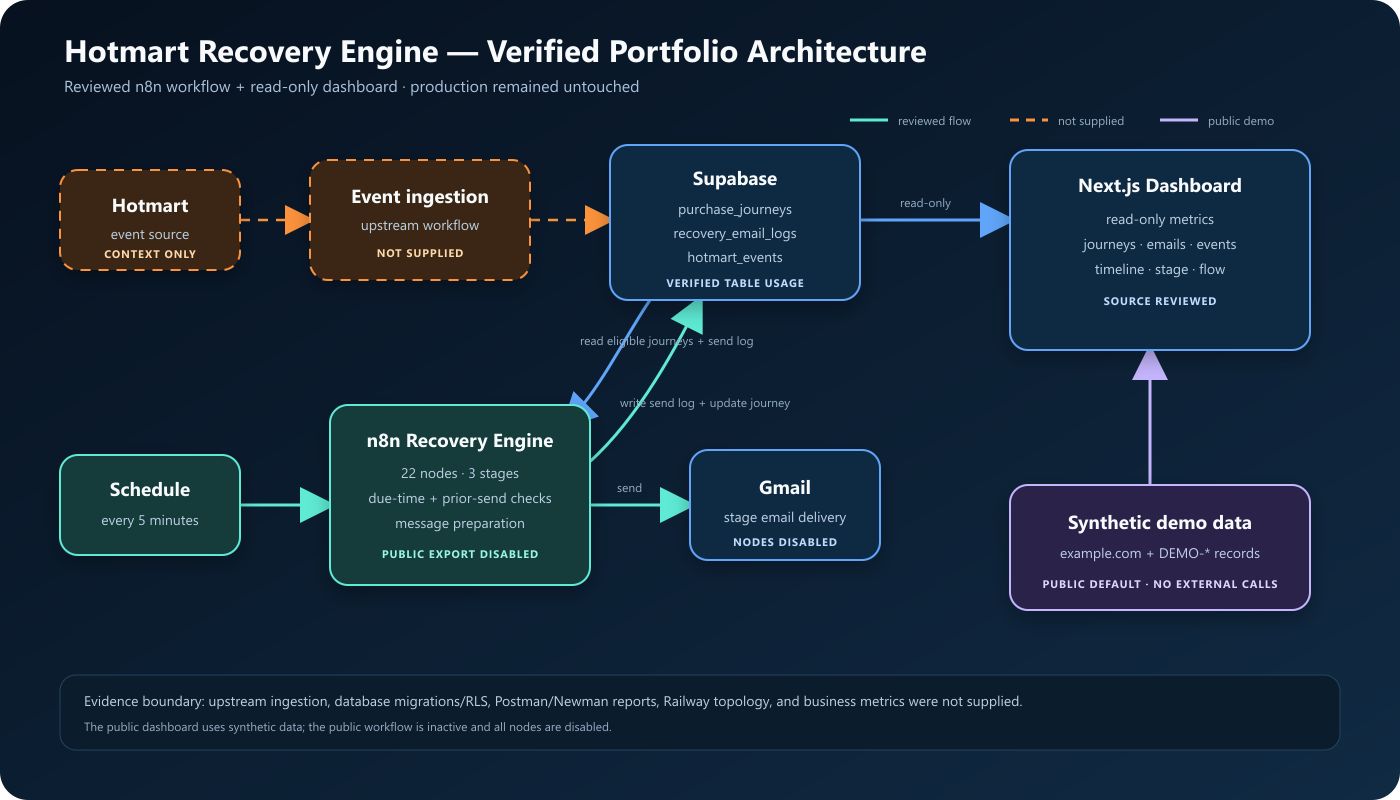Select the "Gmail" node heading
The width and height of the screenshot is (1400, 800).
(785, 488)
